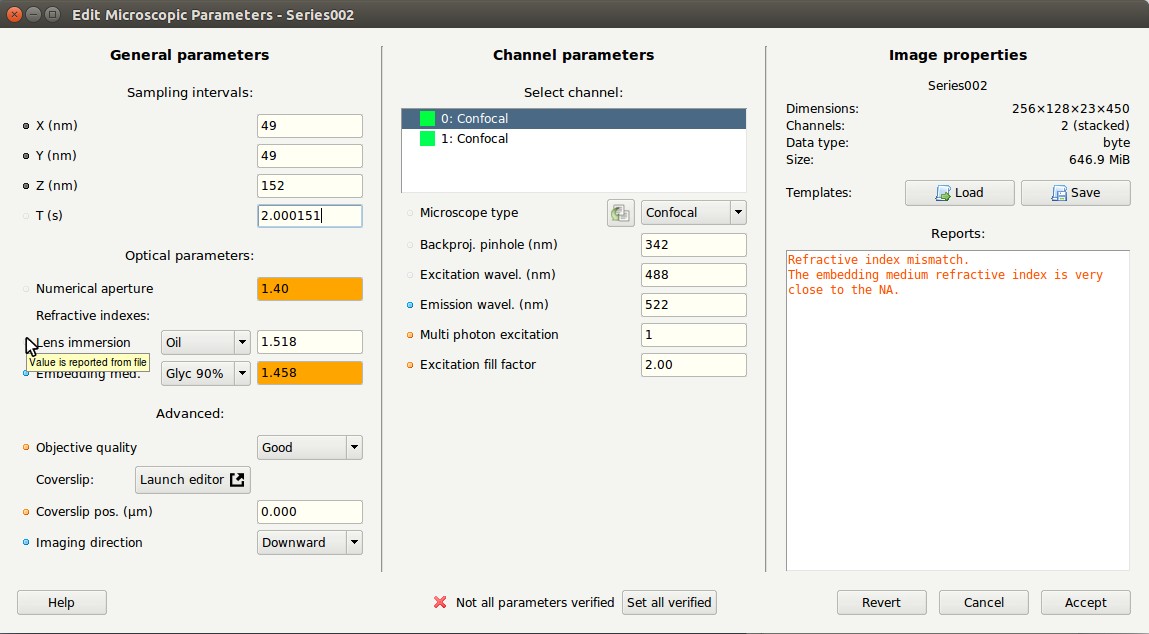
Task: Click the copy channel parameters icon
Action: click(x=621, y=213)
